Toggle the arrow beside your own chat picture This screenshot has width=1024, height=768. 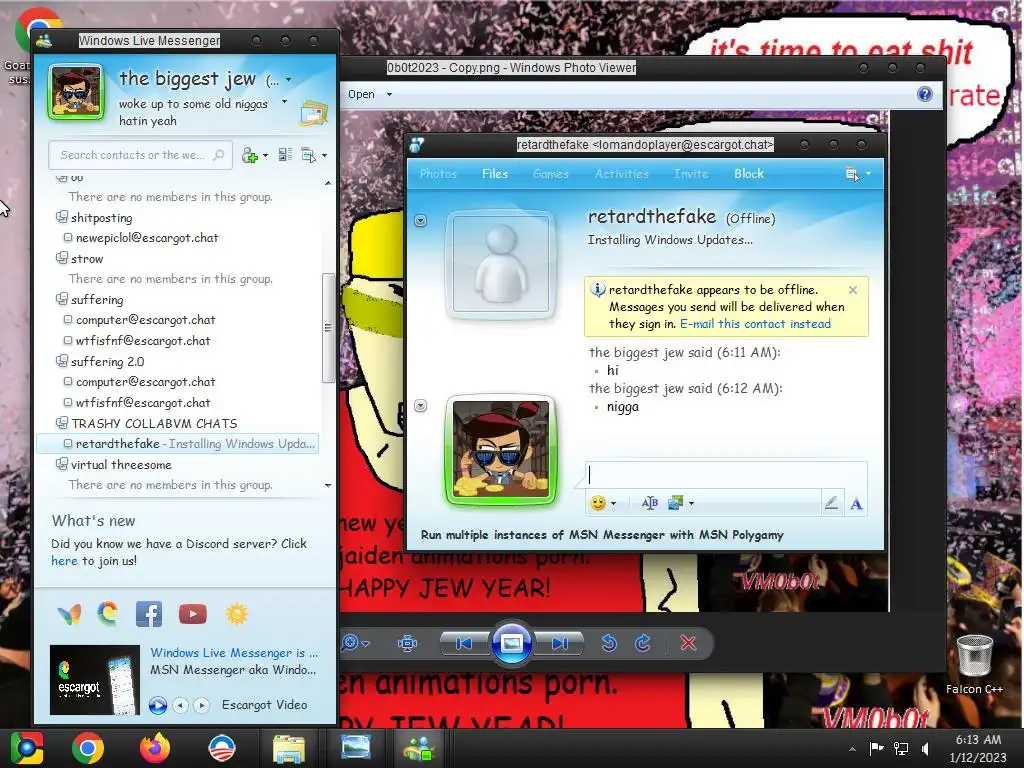[421, 406]
